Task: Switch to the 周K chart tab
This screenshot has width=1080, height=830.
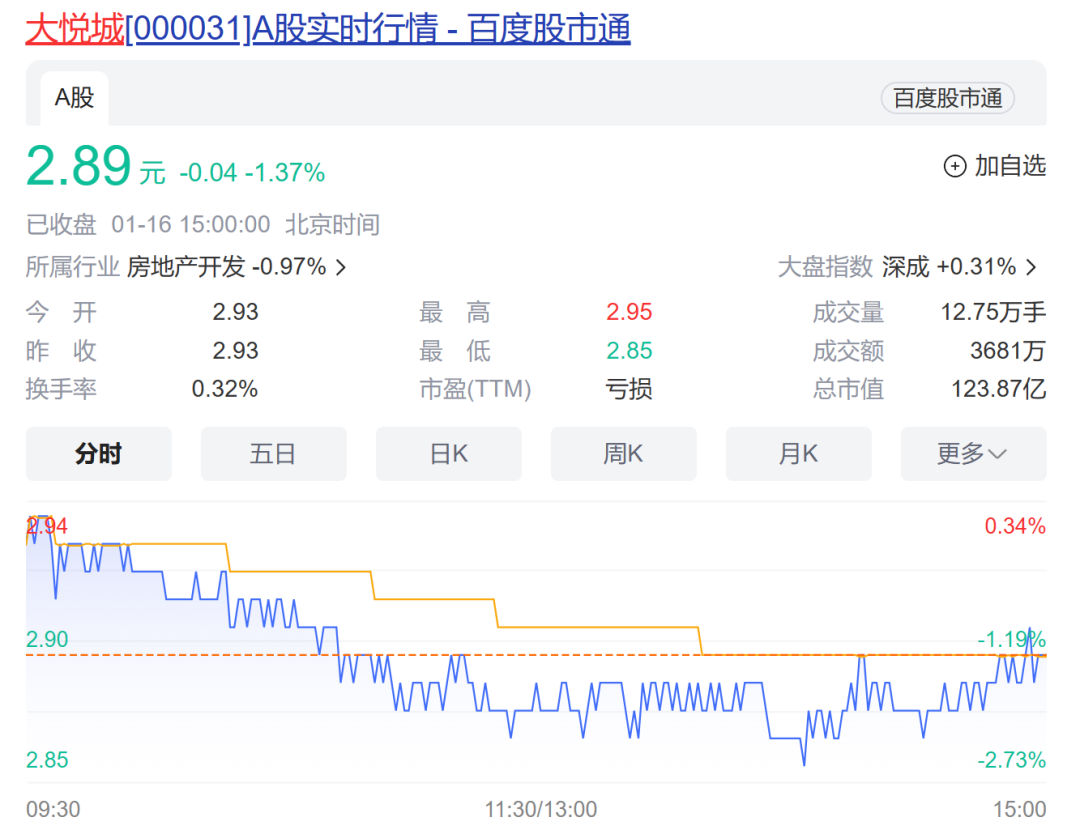Action: click(x=623, y=454)
